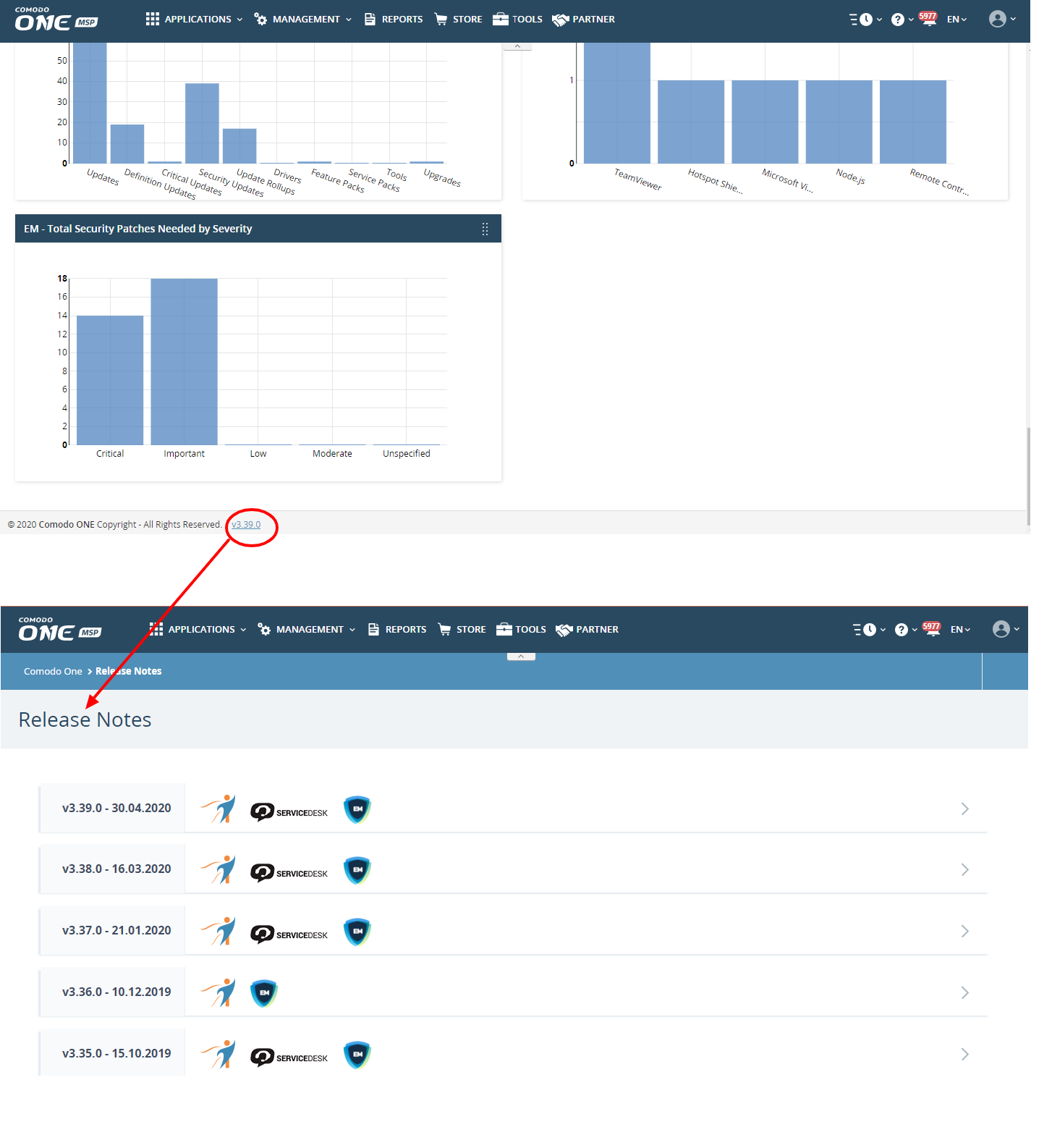The image size is (1052, 1148).
Task: Open STORE in the dashboard page header
Action: pos(458,20)
